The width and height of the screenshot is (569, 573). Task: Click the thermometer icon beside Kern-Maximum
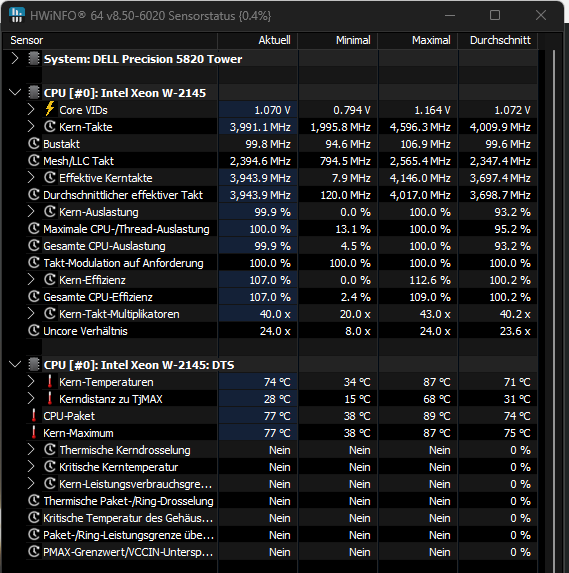click(34, 432)
